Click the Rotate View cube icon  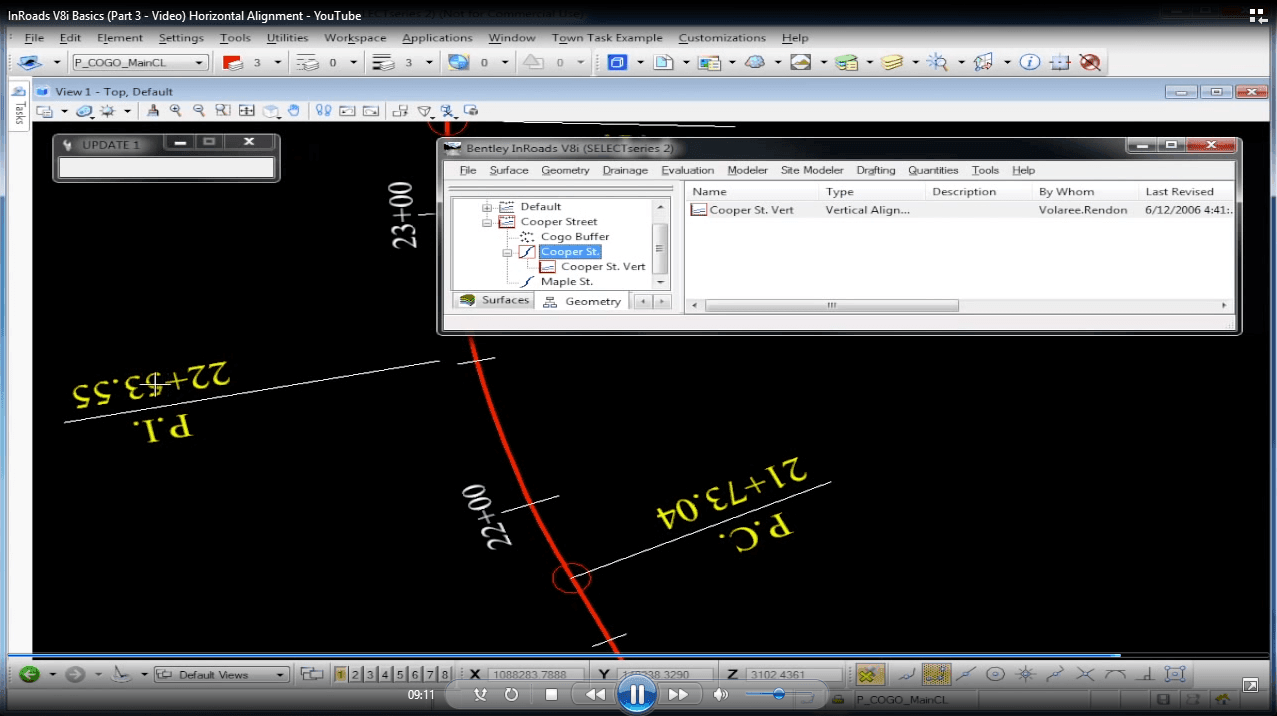[270, 111]
